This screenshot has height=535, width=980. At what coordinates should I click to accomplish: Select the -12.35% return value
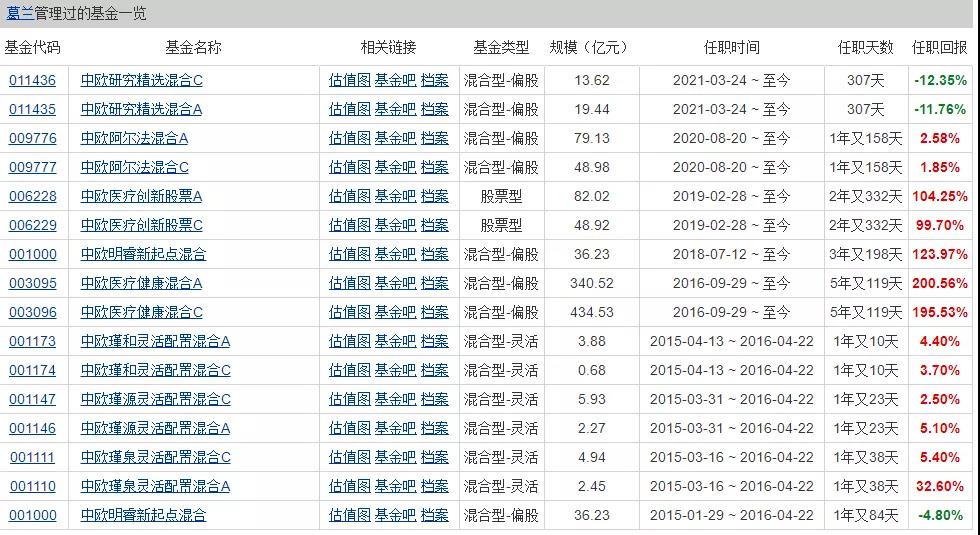click(939, 81)
